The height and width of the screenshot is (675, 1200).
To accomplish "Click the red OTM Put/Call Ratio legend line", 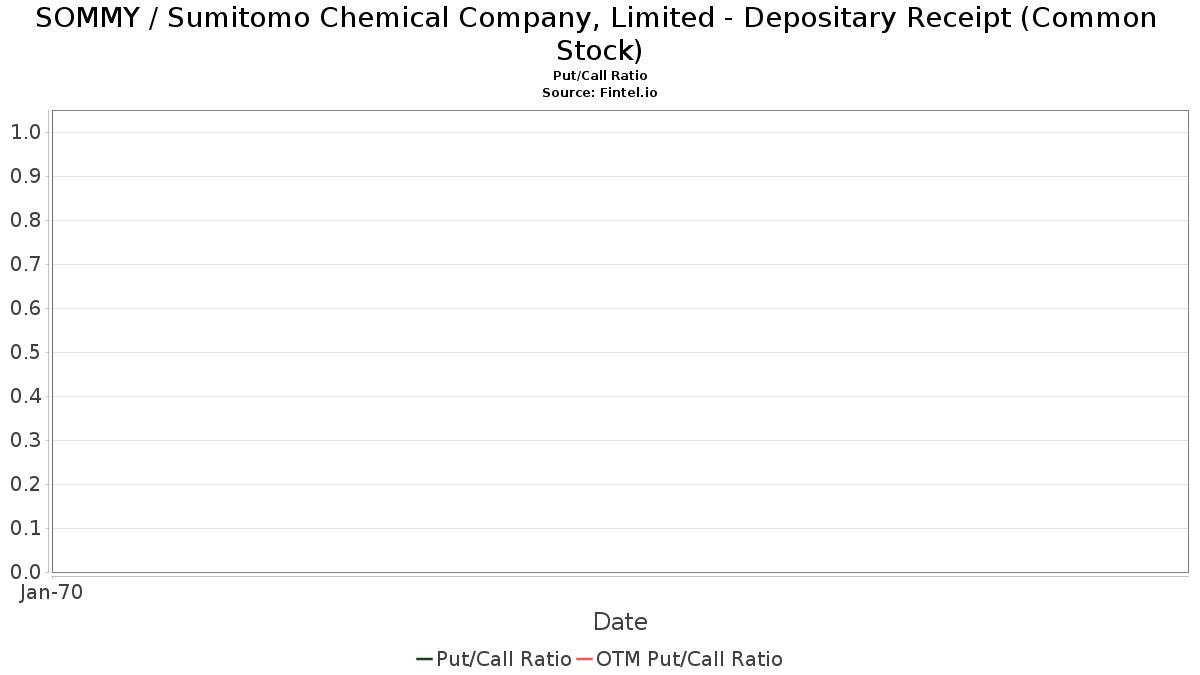I will point(585,659).
